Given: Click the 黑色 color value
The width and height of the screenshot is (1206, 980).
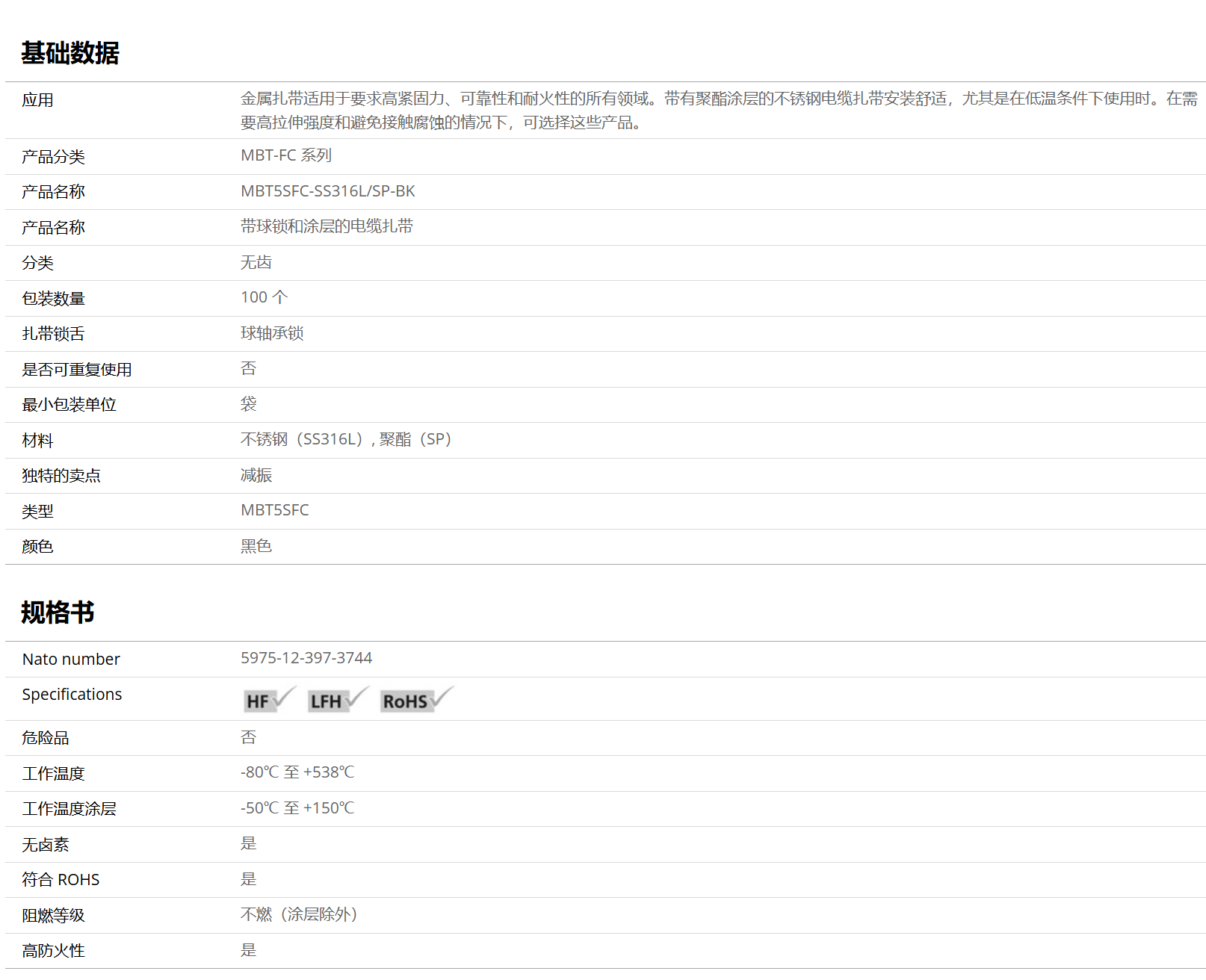Looking at the screenshot, I should 256,546.
